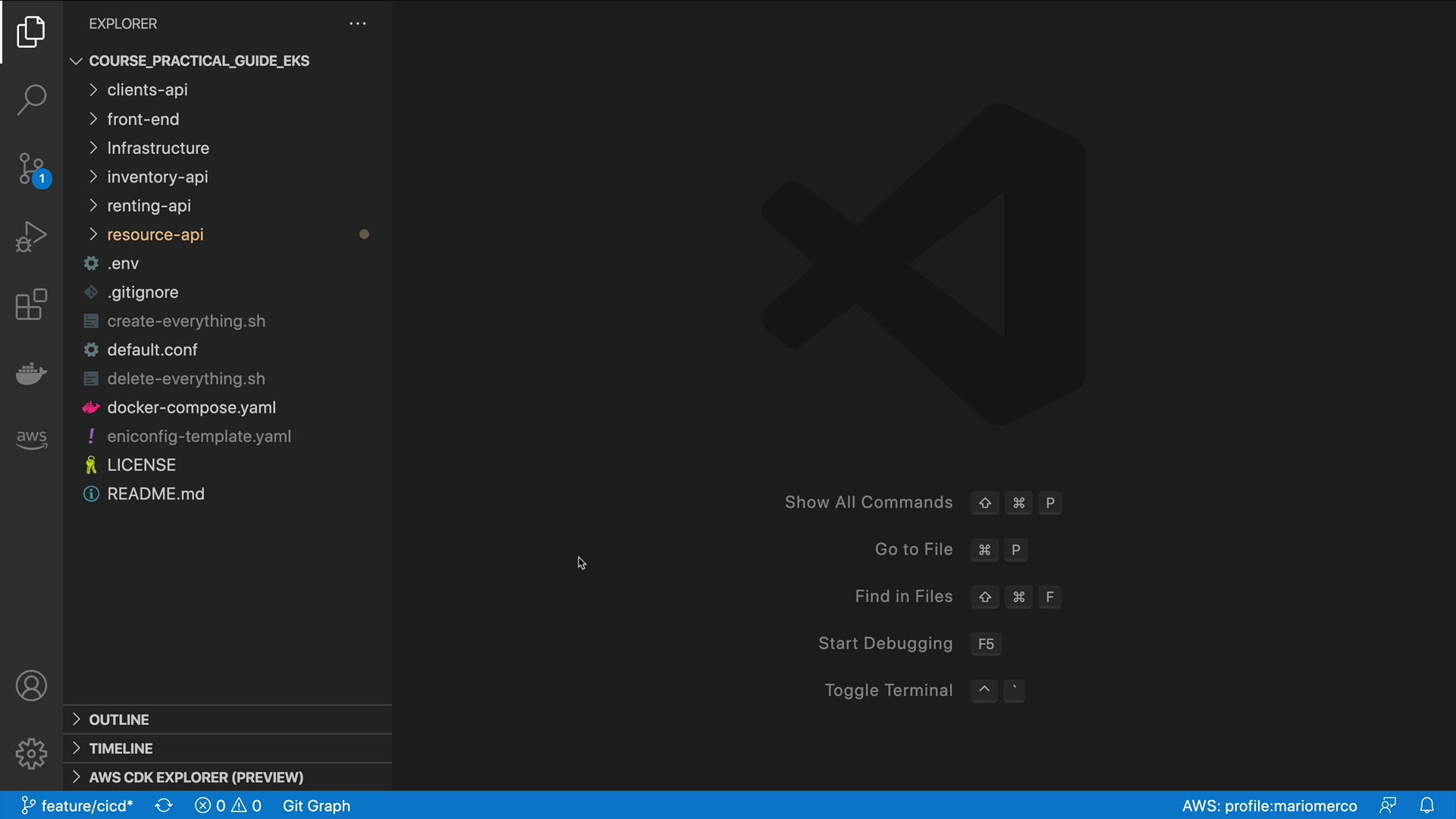Screen dimensions: 1456x819
Task: Open the Manage gear menu
Action: pyautogui.click(x=31, y=754)
